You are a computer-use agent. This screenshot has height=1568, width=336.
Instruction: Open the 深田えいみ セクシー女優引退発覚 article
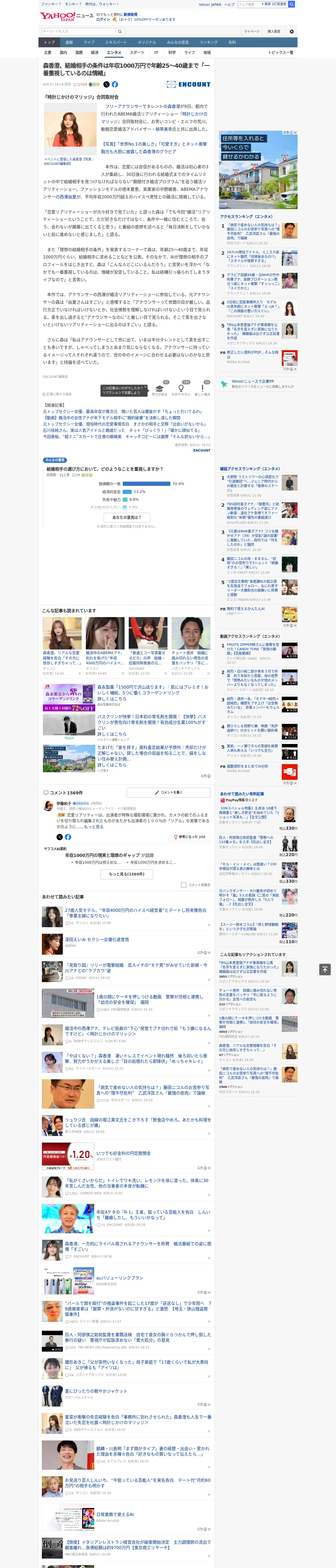[x=97, y=939]
